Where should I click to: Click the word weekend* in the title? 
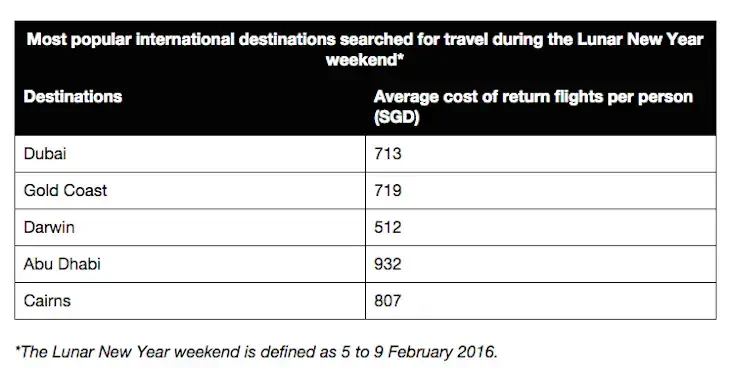point(365,60)
